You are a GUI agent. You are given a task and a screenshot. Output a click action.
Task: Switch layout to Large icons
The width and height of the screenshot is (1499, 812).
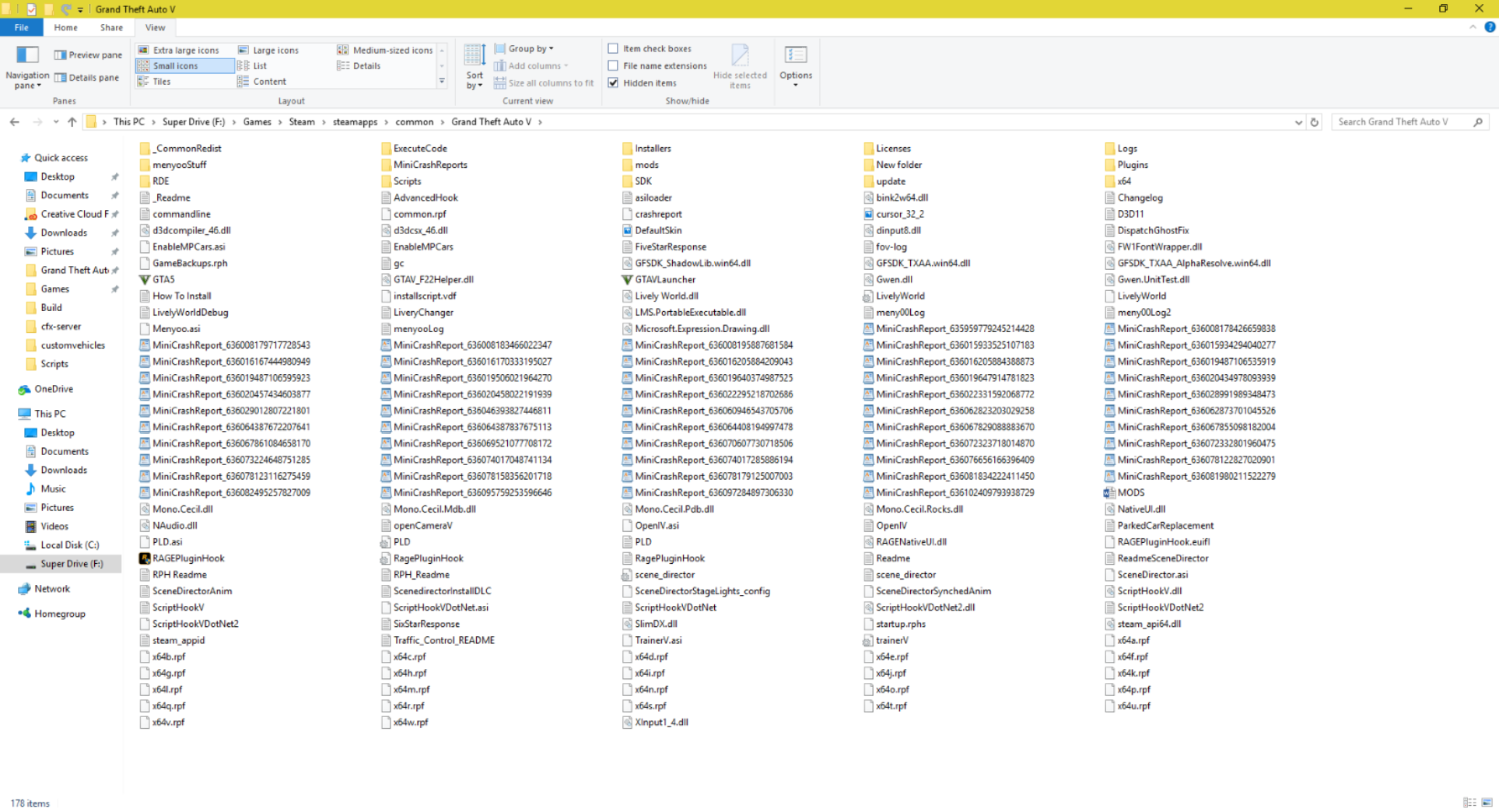pyautogui.click(x=268, y=51)
